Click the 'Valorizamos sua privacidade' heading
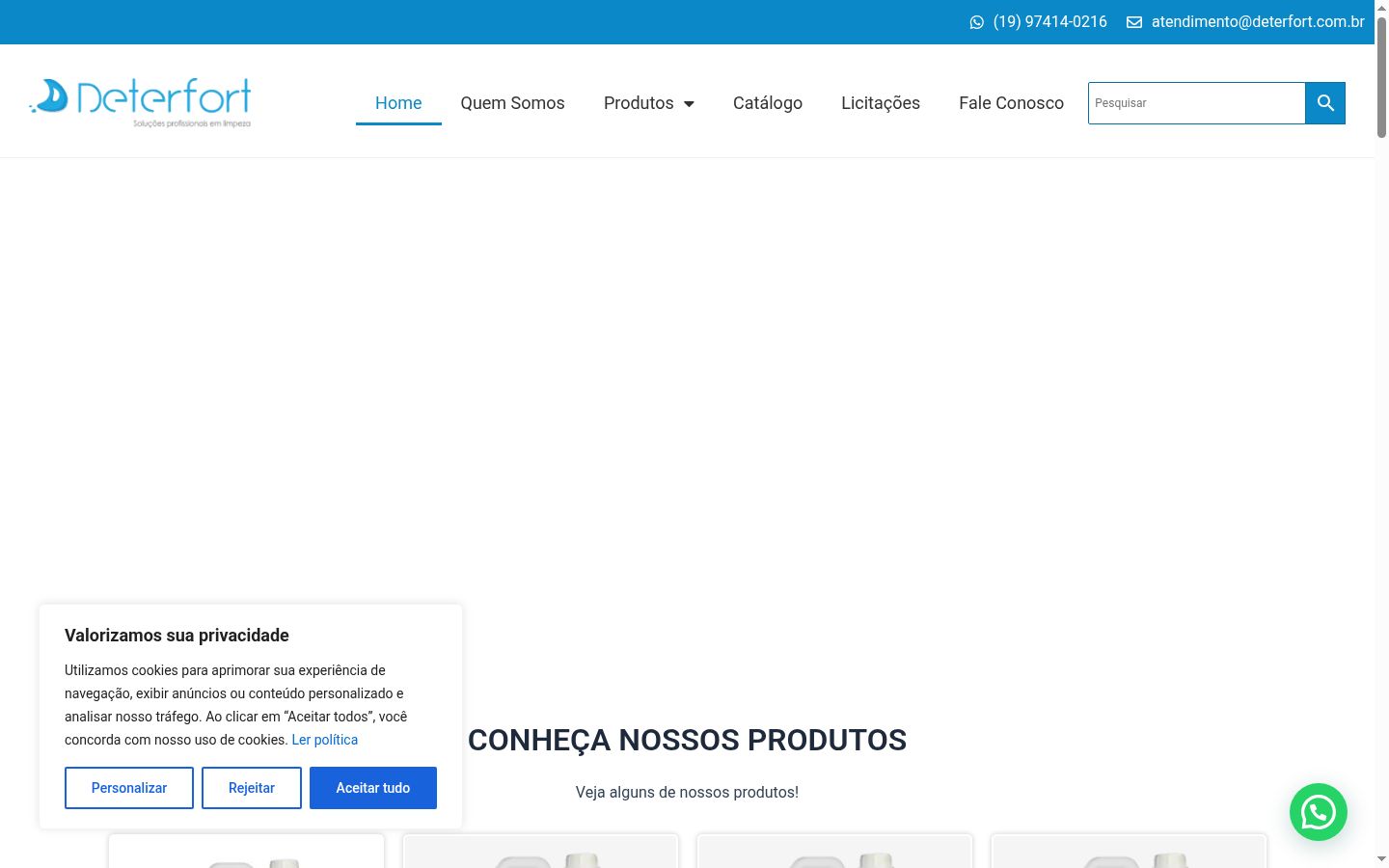Image resolution: width=1389 pixels, height=868 pixels. [177, 636]
